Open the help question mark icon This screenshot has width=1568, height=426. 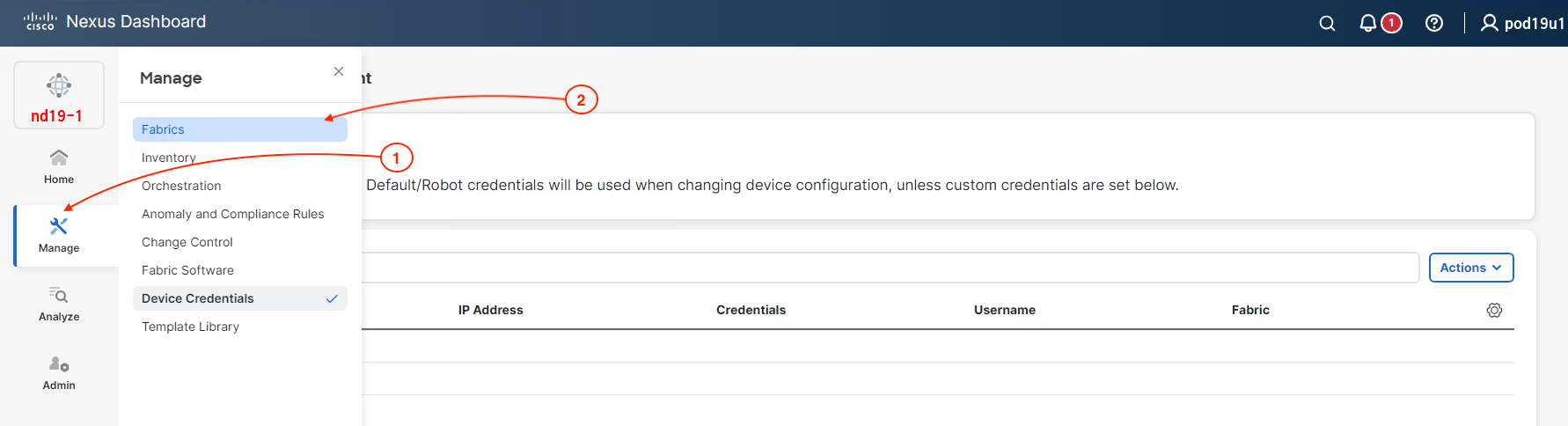(x=1434, y=24)
